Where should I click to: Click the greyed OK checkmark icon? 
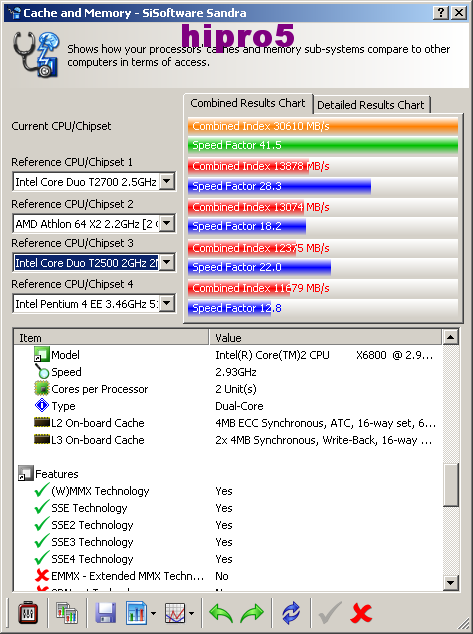point(330,613)
